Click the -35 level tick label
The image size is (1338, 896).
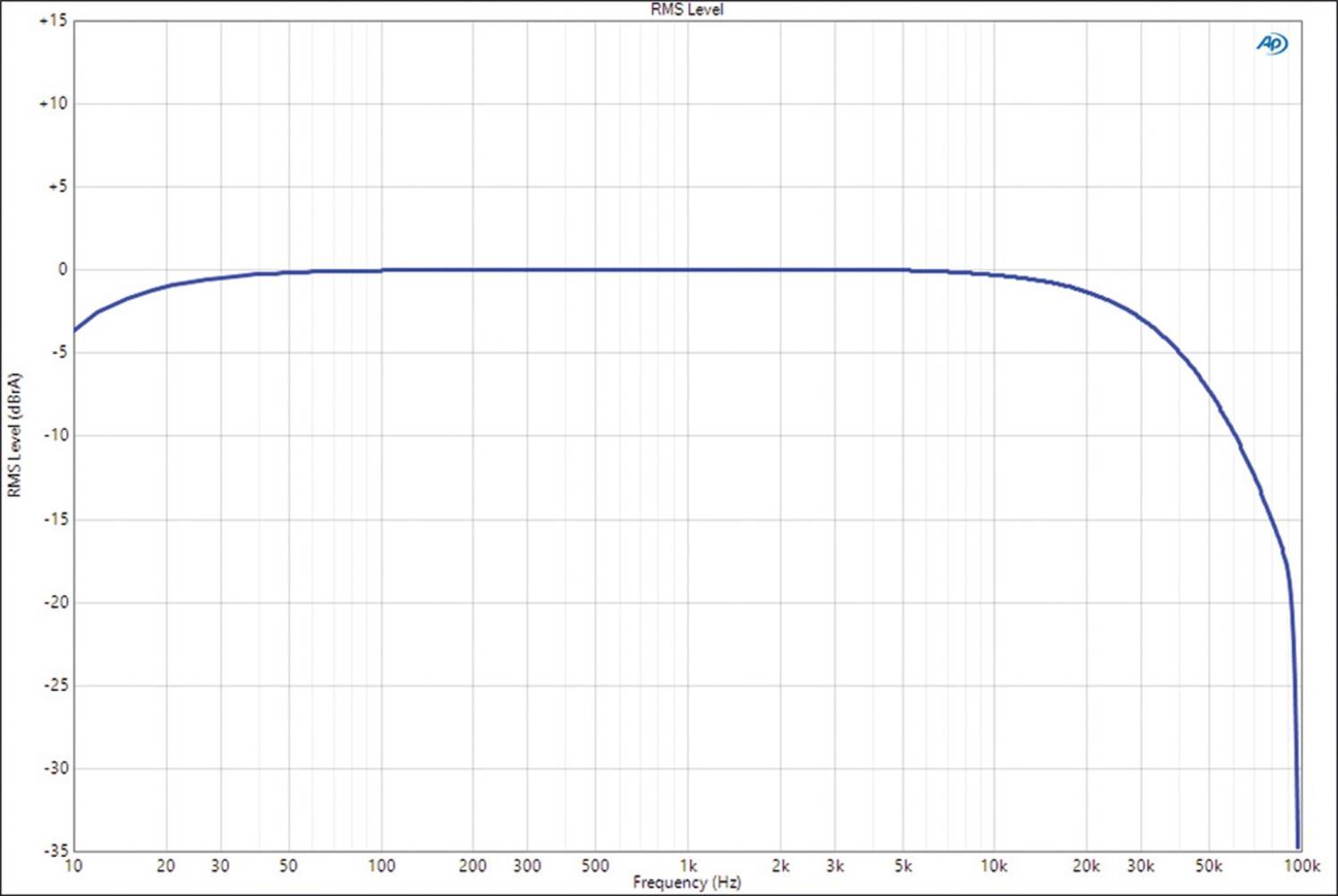pos(54,850)
